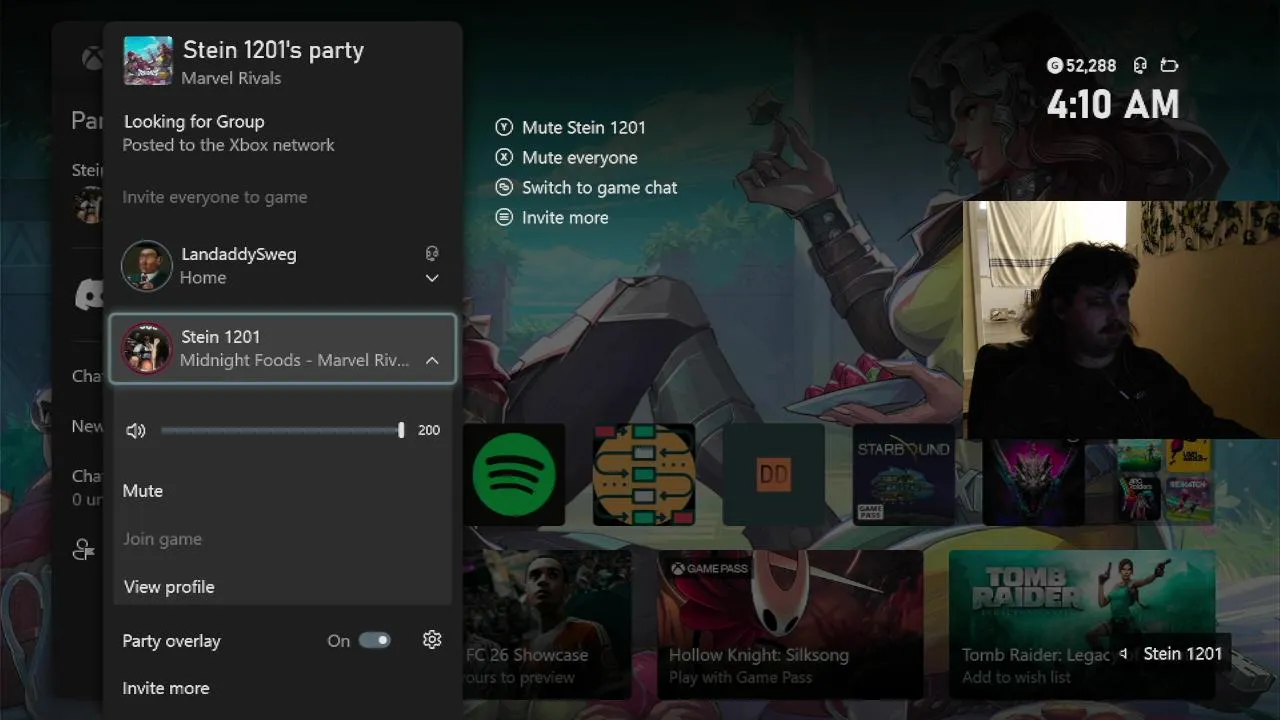Open the purple dragon game tile

[1034, 482]
